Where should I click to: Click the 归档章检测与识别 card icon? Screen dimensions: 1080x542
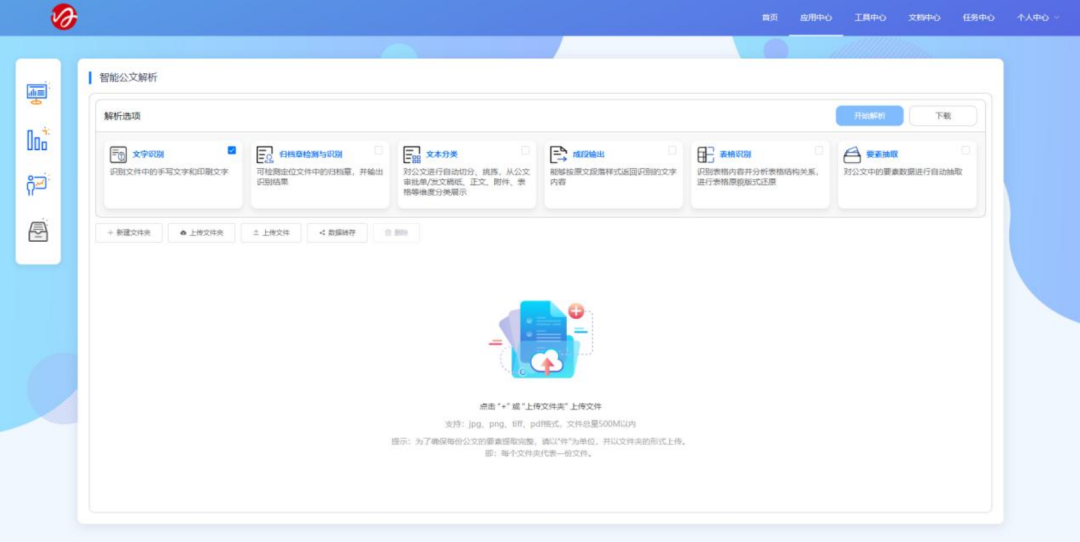click(265, 154)
